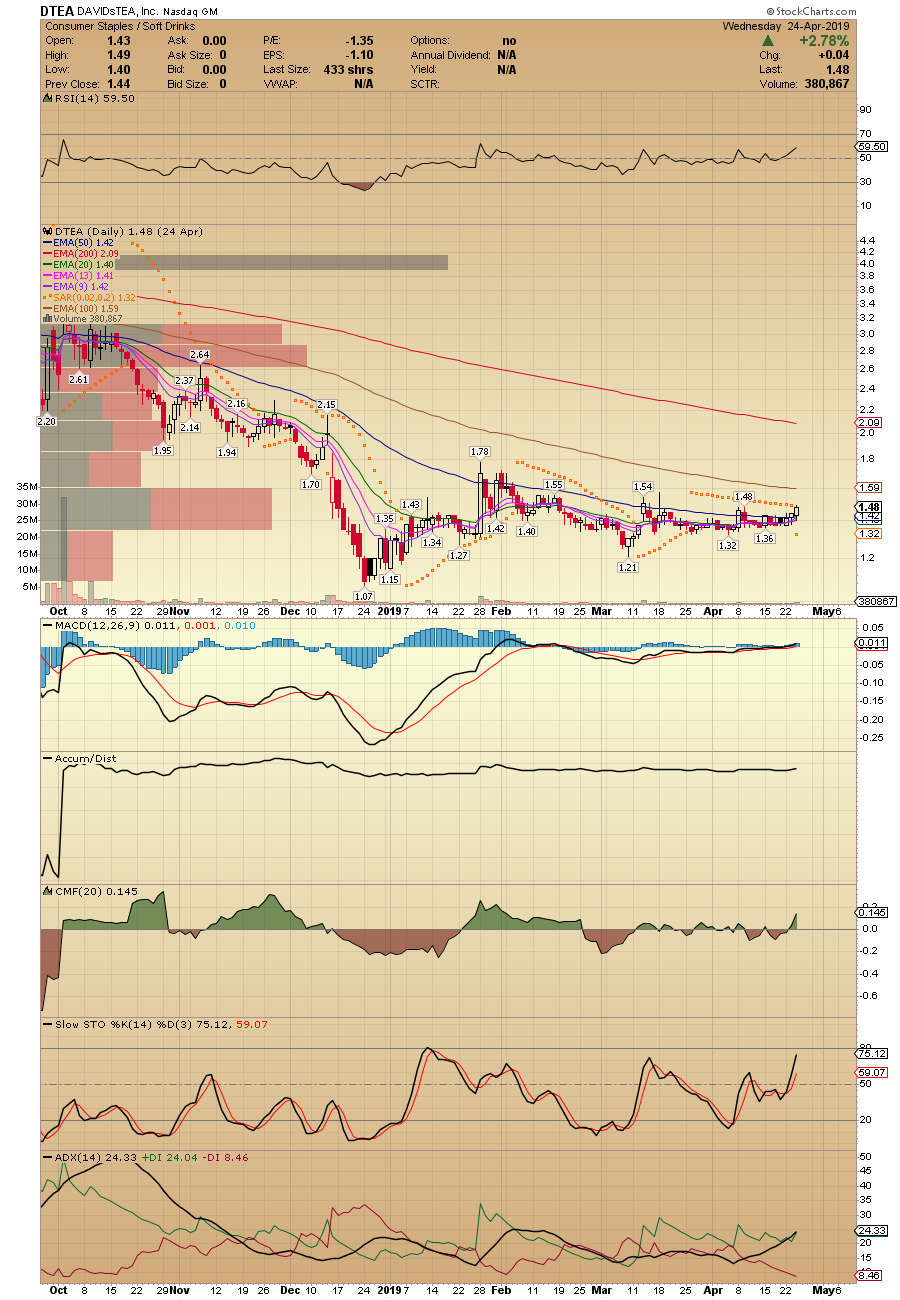Viewport: 900px width, 1300px height.
Task: Click the 59.50 RSI value tag on right axis
Action: [874, 147]
